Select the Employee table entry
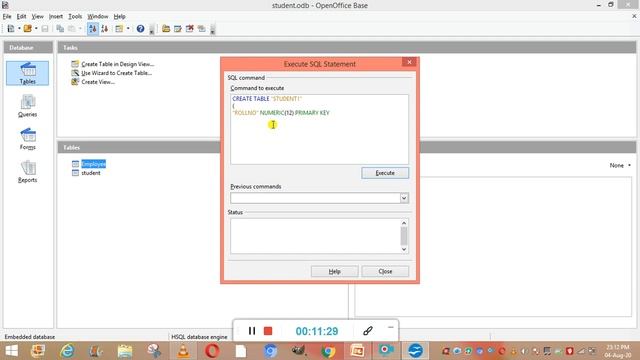The image size is (640, 360). click(93, 164)
